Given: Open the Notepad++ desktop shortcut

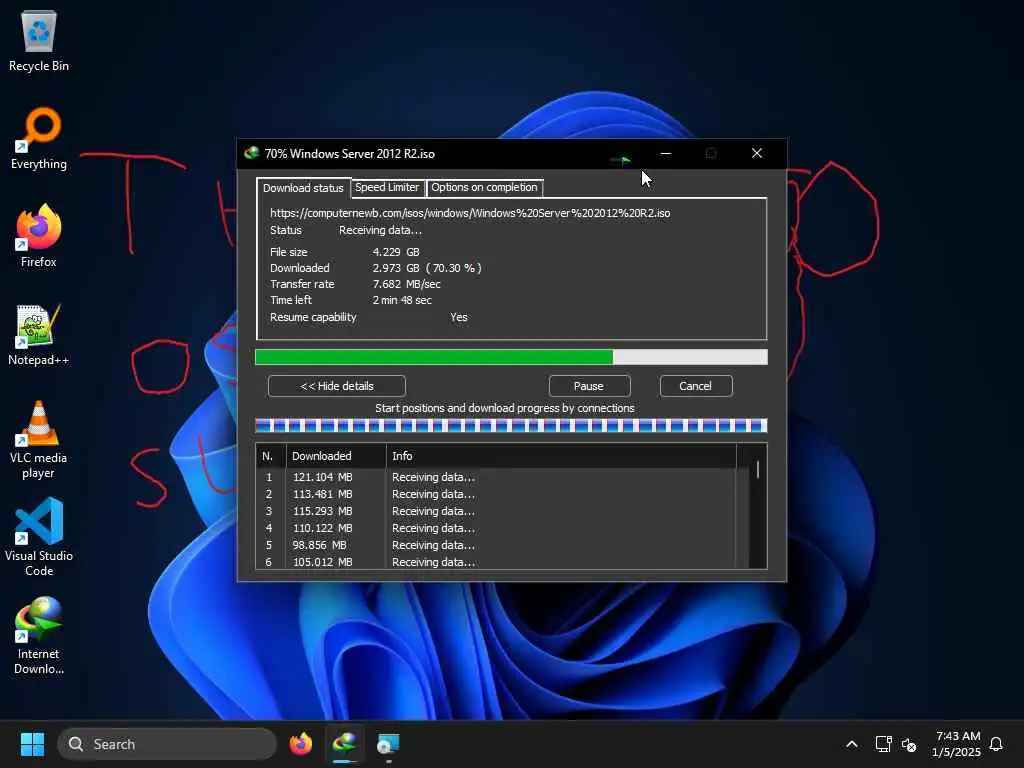Looking at the screenshot, I should coord(39,334).
